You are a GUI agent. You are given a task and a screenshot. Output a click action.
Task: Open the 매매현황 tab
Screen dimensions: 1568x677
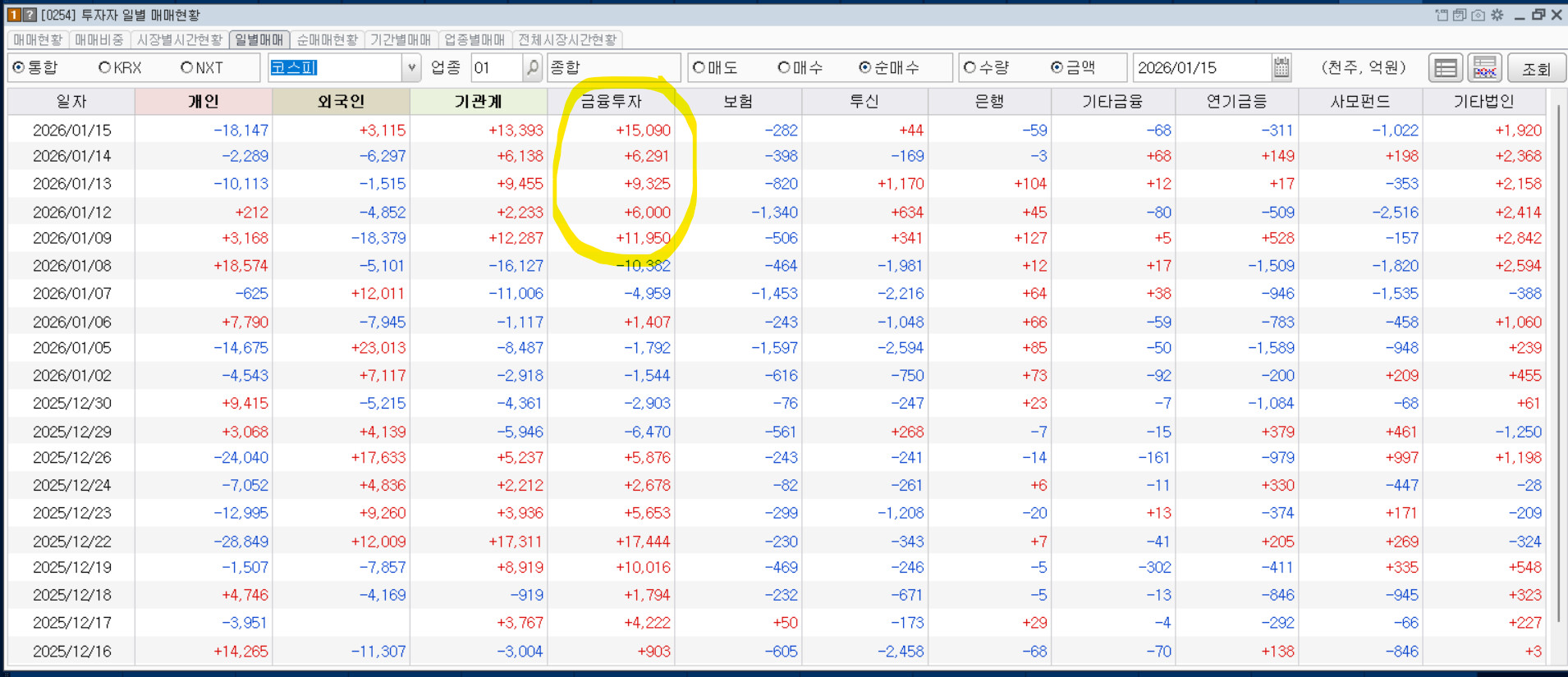[38, 39]
